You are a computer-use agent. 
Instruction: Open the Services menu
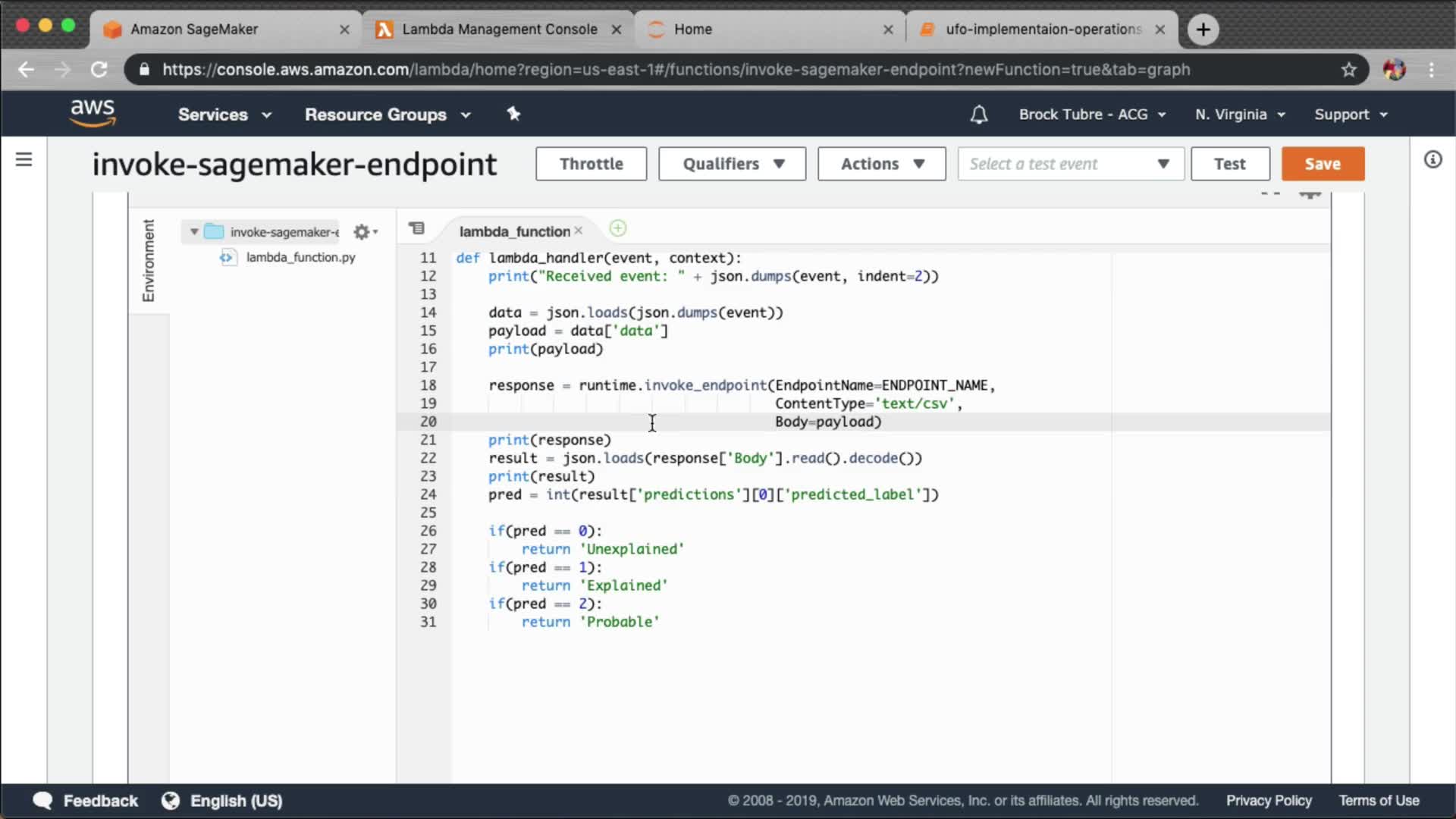click(x=224, y=115)
